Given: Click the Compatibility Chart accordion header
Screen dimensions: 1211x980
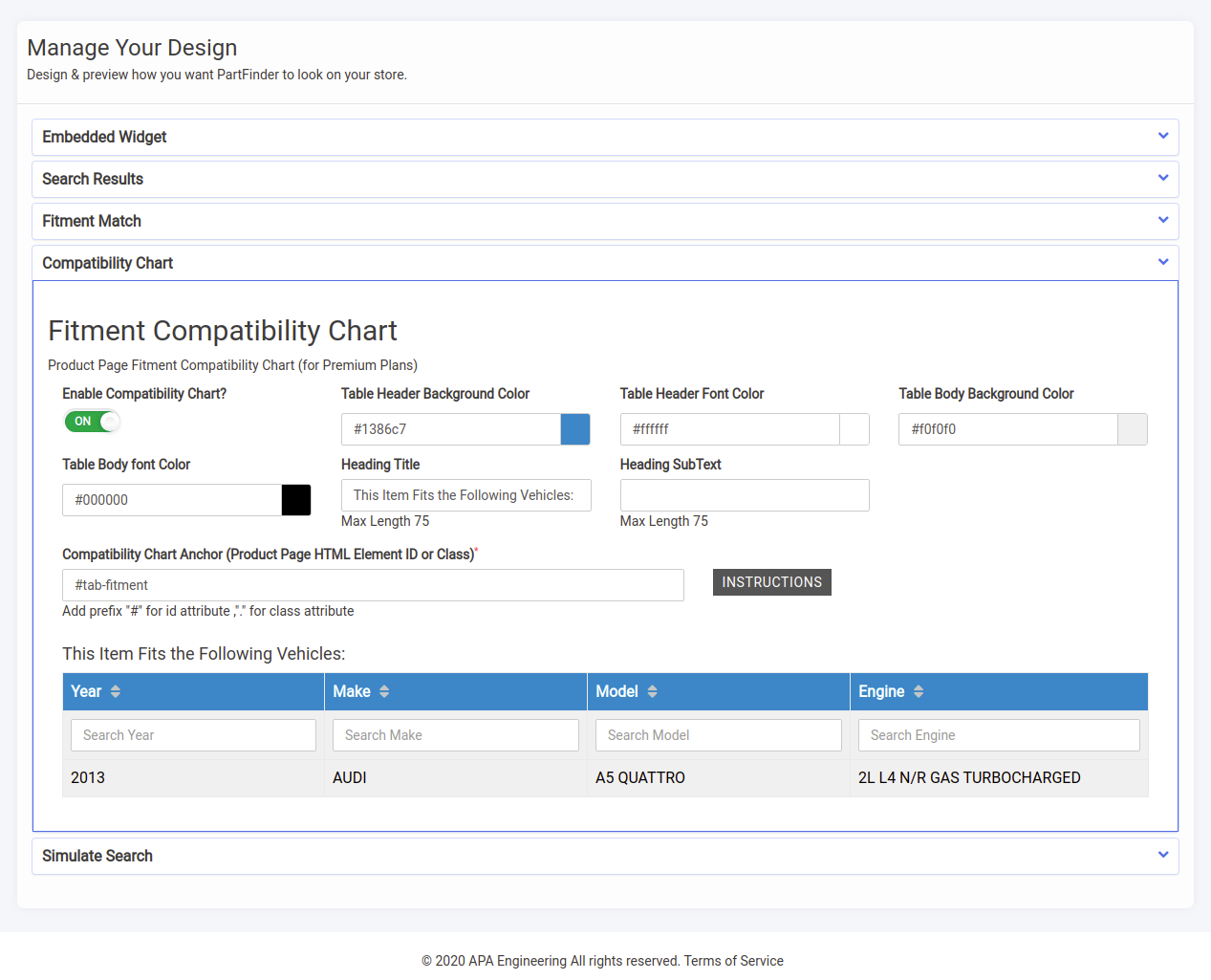Looking at the screenshot, I should coord(605,263).
